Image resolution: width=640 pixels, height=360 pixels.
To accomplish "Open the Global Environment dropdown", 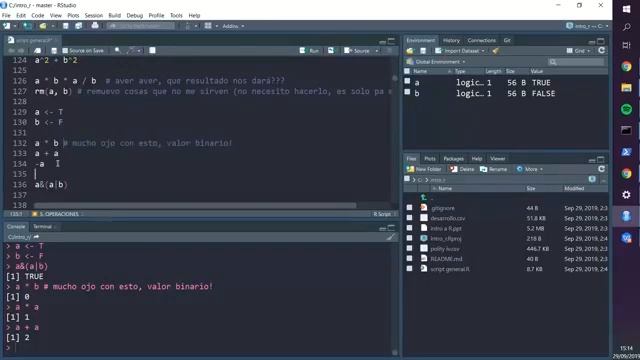I will (x=436, y=62).
